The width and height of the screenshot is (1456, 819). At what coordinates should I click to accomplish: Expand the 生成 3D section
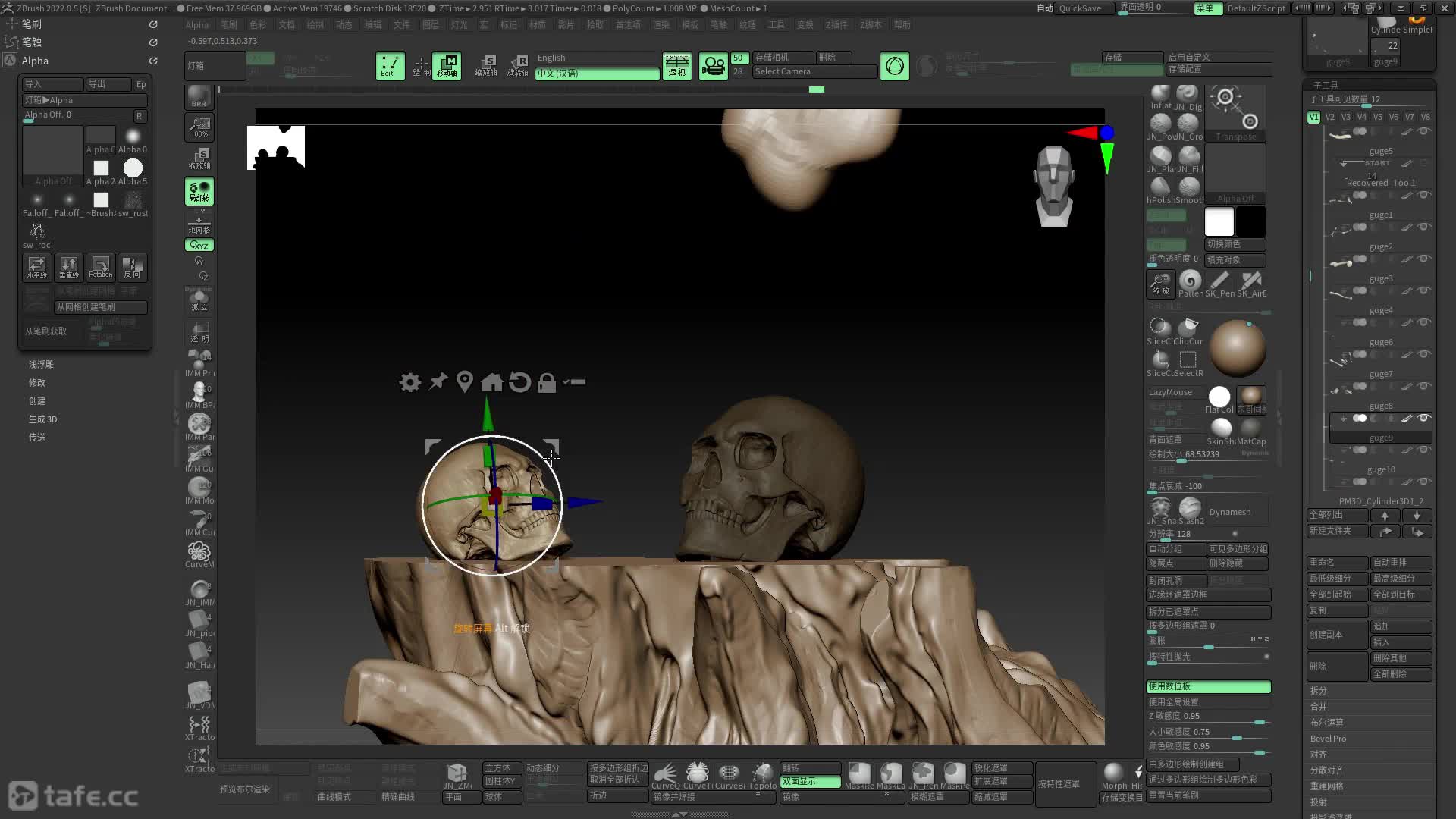[x=42, y=419]
